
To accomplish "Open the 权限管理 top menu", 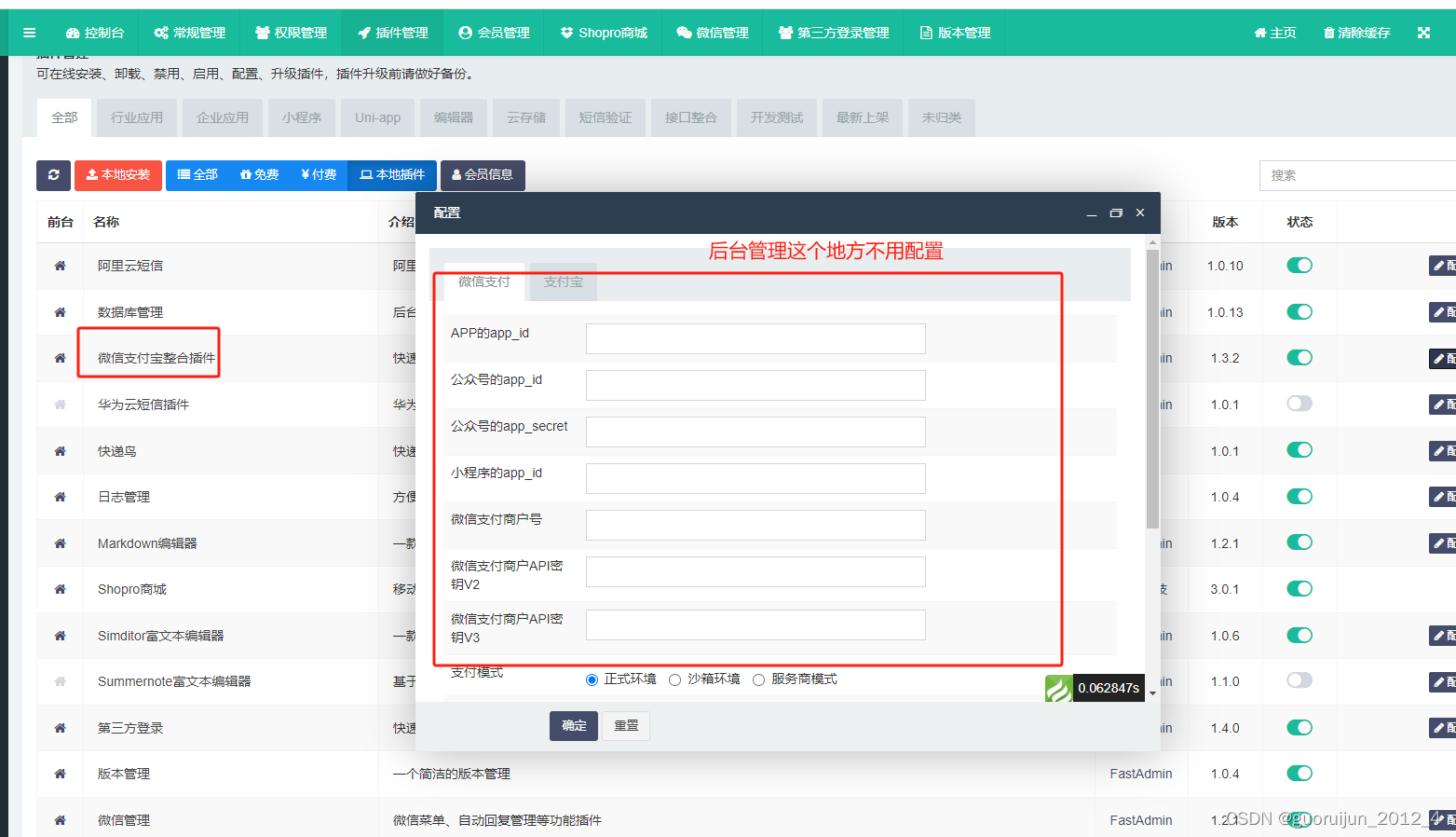I will point(291,33).
